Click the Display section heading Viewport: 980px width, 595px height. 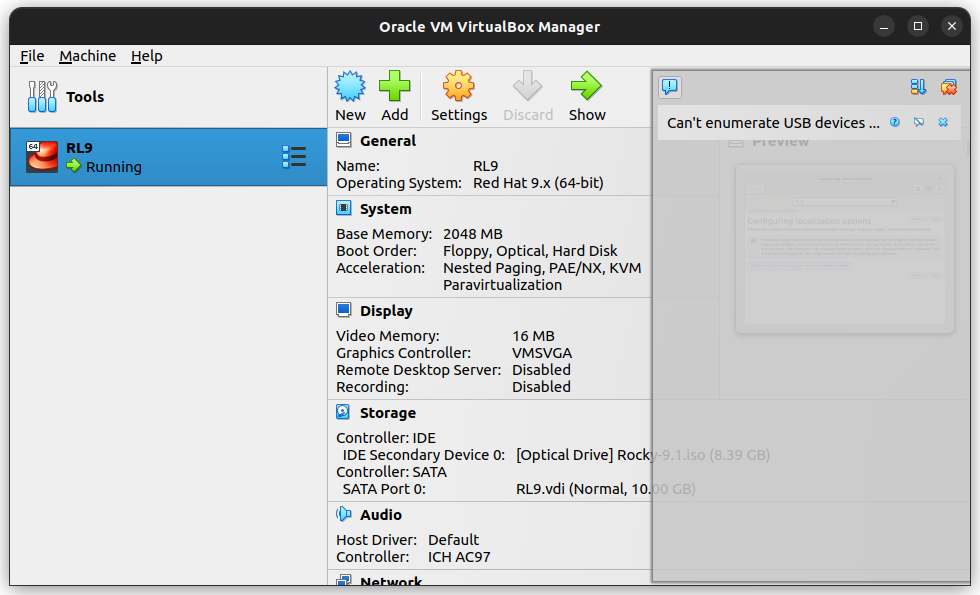386,311
